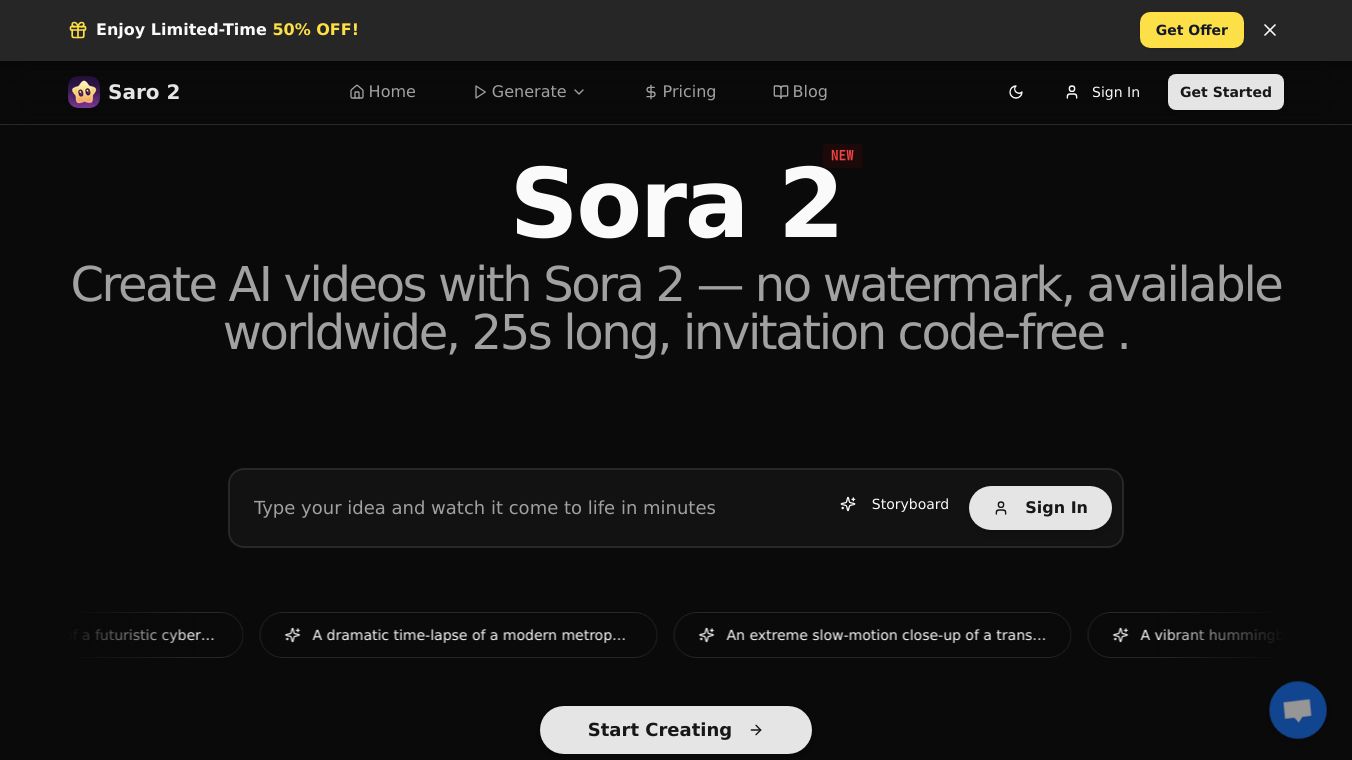
Task: Click the gift icon in promo banner
Action: [x=78, y=30]
